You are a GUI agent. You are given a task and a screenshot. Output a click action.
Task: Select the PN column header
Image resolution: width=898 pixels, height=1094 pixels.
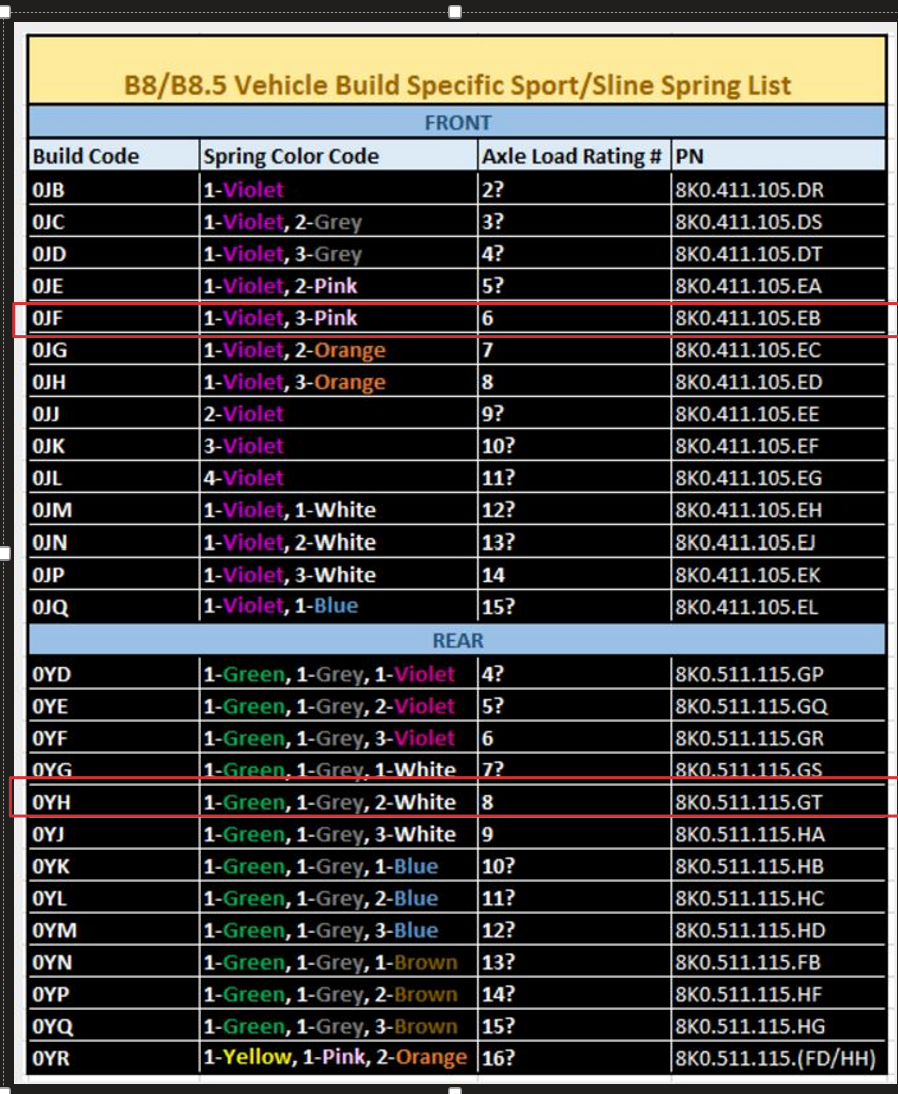(690, 156)
